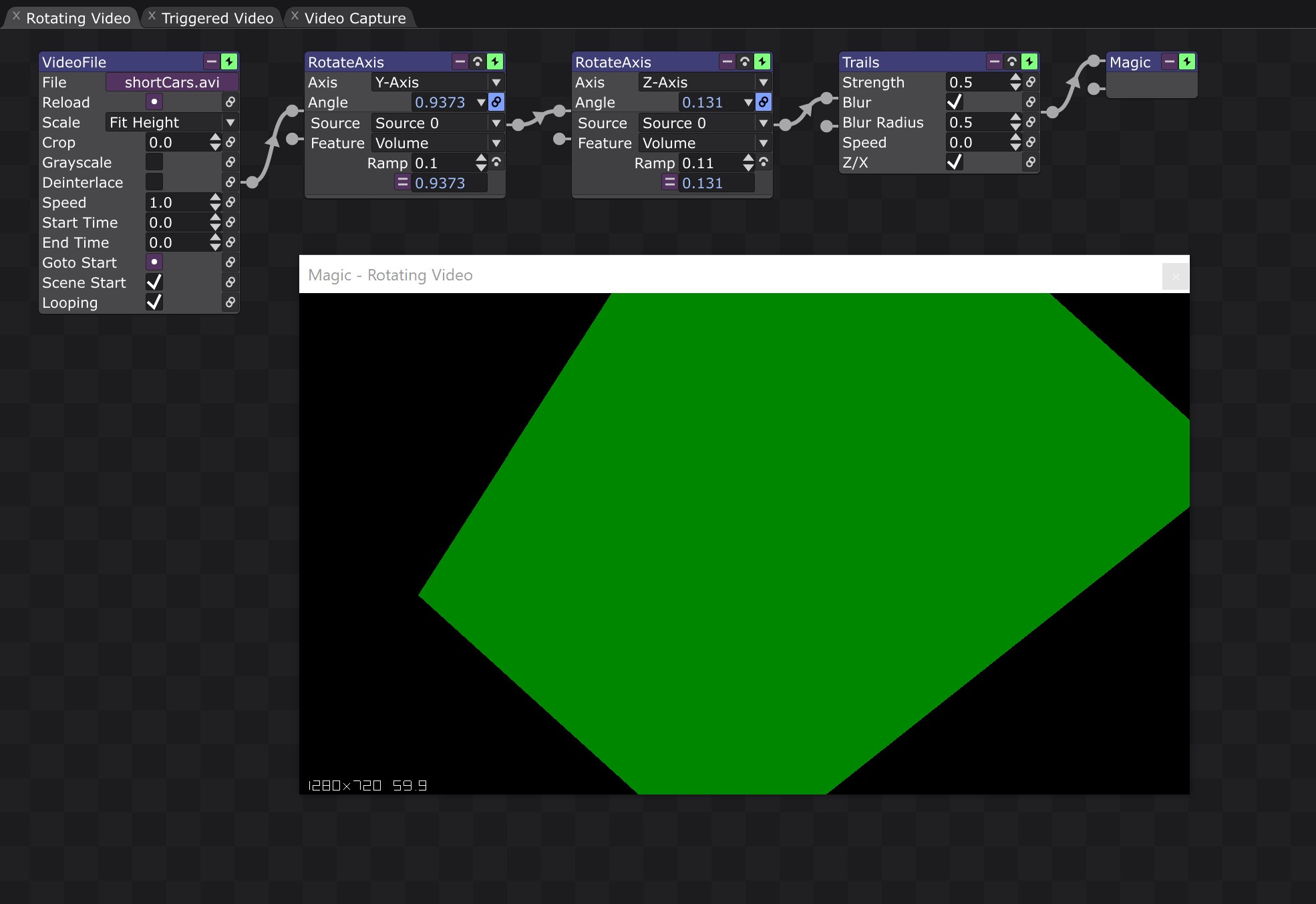Click highlighted link icon beside Z-Axis Angle
The width and height of the screenshot is (1316, 904).
pyautogui.click(x=764, y=102)
